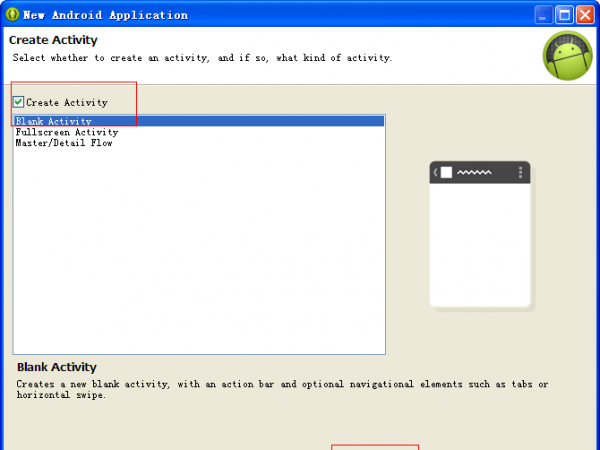Maximize the New Android Application window

[x=564, y=15]
